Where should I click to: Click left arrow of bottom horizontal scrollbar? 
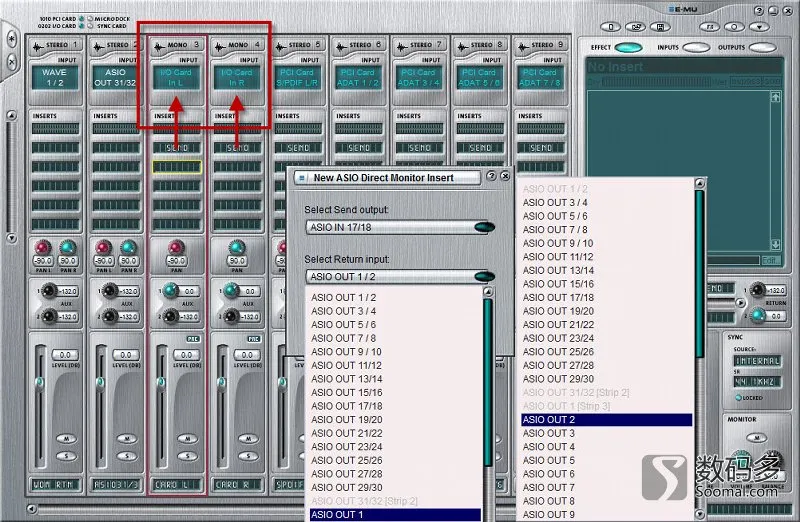(x=32, y=508)
